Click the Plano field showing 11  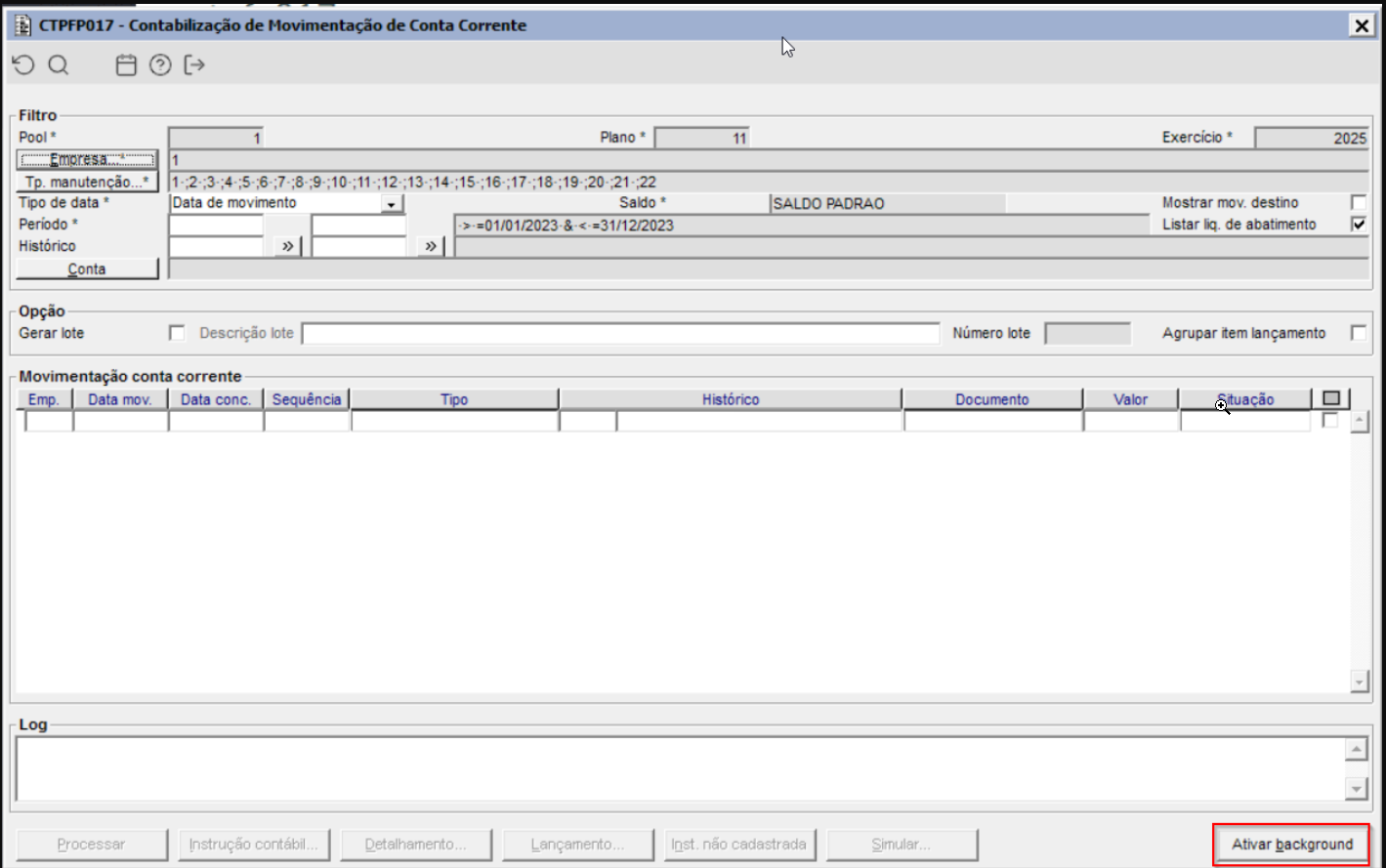pos(701,138)
